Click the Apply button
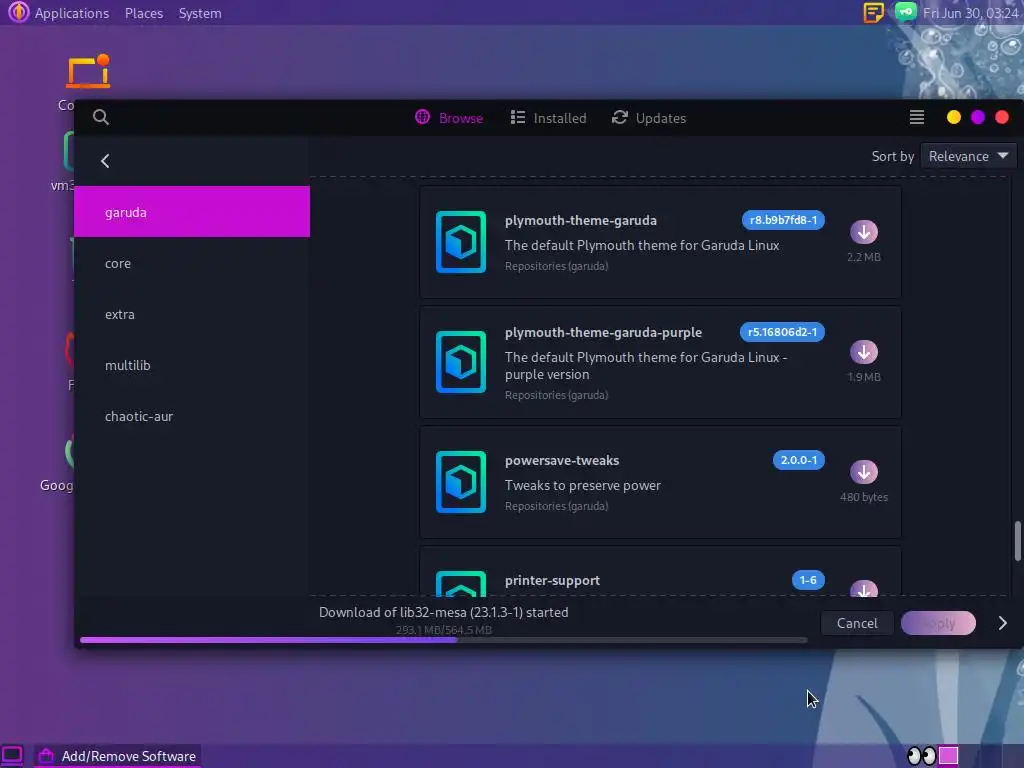The image size is (1024, 768). click(938, 624)
